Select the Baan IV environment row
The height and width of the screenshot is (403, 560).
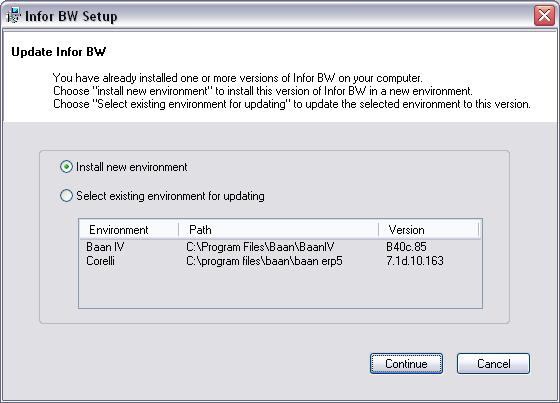280,247
